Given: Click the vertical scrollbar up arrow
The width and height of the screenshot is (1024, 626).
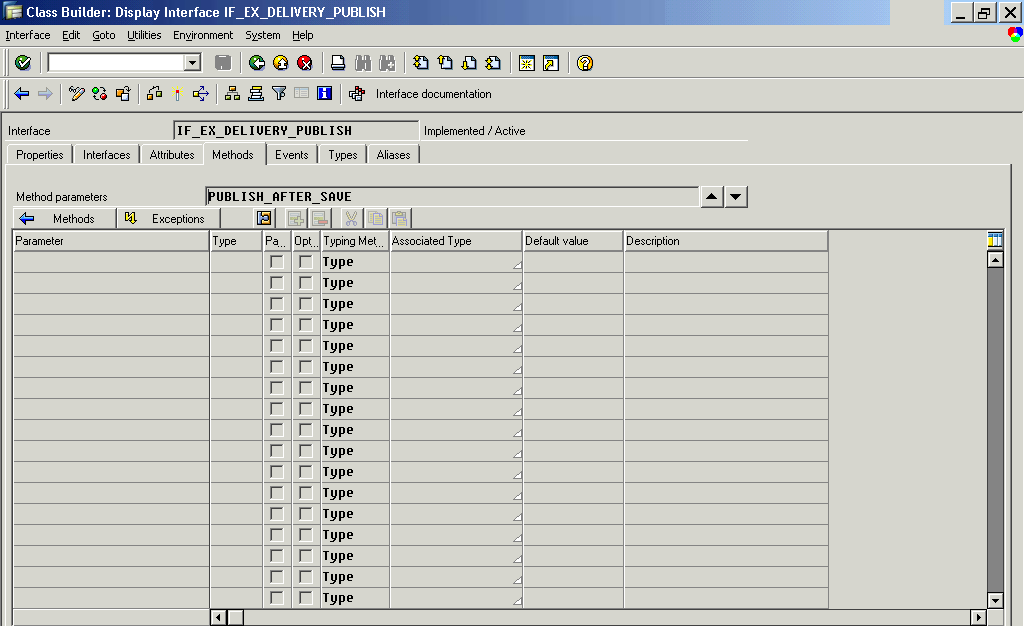Looking at the screenshot, I should [x=995, y=260].
